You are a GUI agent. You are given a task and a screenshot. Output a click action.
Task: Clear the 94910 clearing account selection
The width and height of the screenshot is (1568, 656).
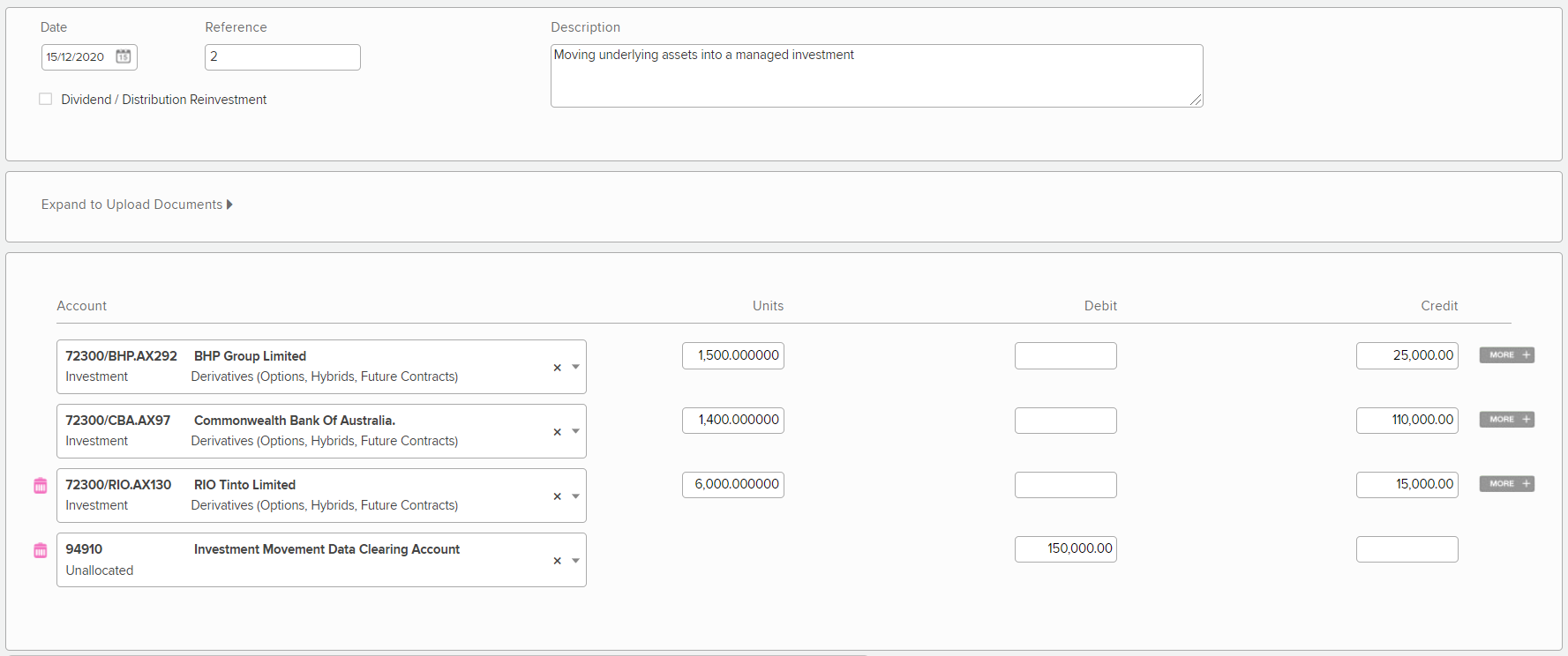point(557,561)
